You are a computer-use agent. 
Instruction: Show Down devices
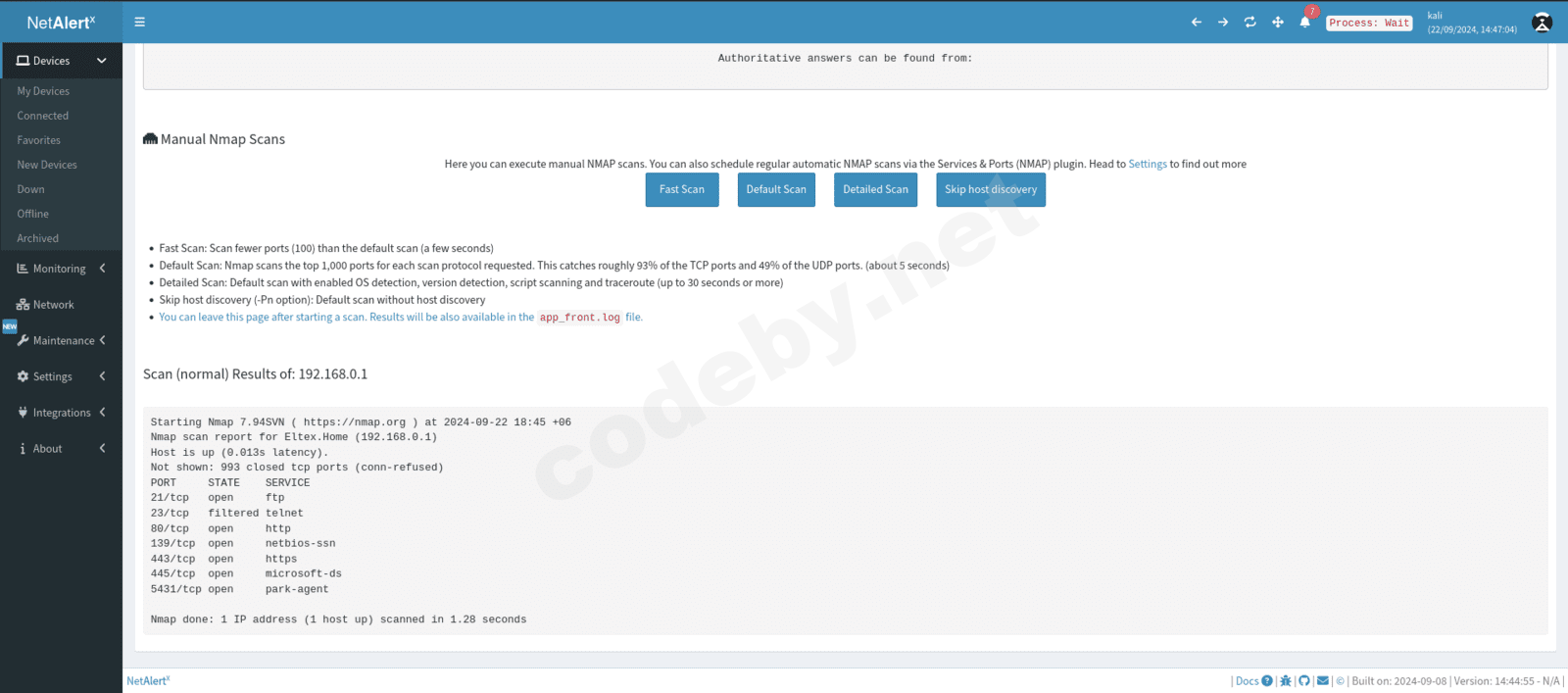click(x=30, y=189)
